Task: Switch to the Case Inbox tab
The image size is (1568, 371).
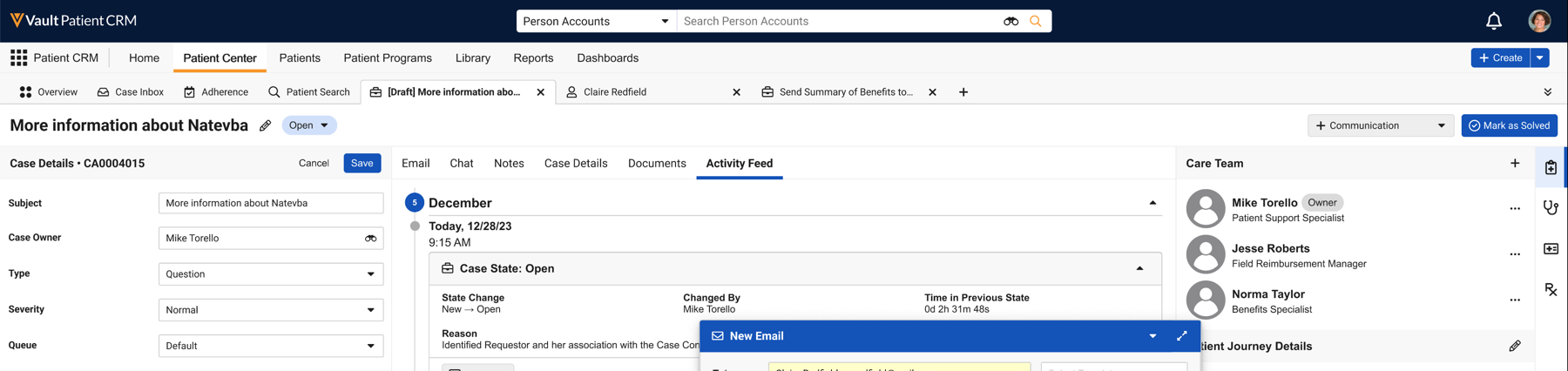Action: pyautogui.click(x=131, y=91)
